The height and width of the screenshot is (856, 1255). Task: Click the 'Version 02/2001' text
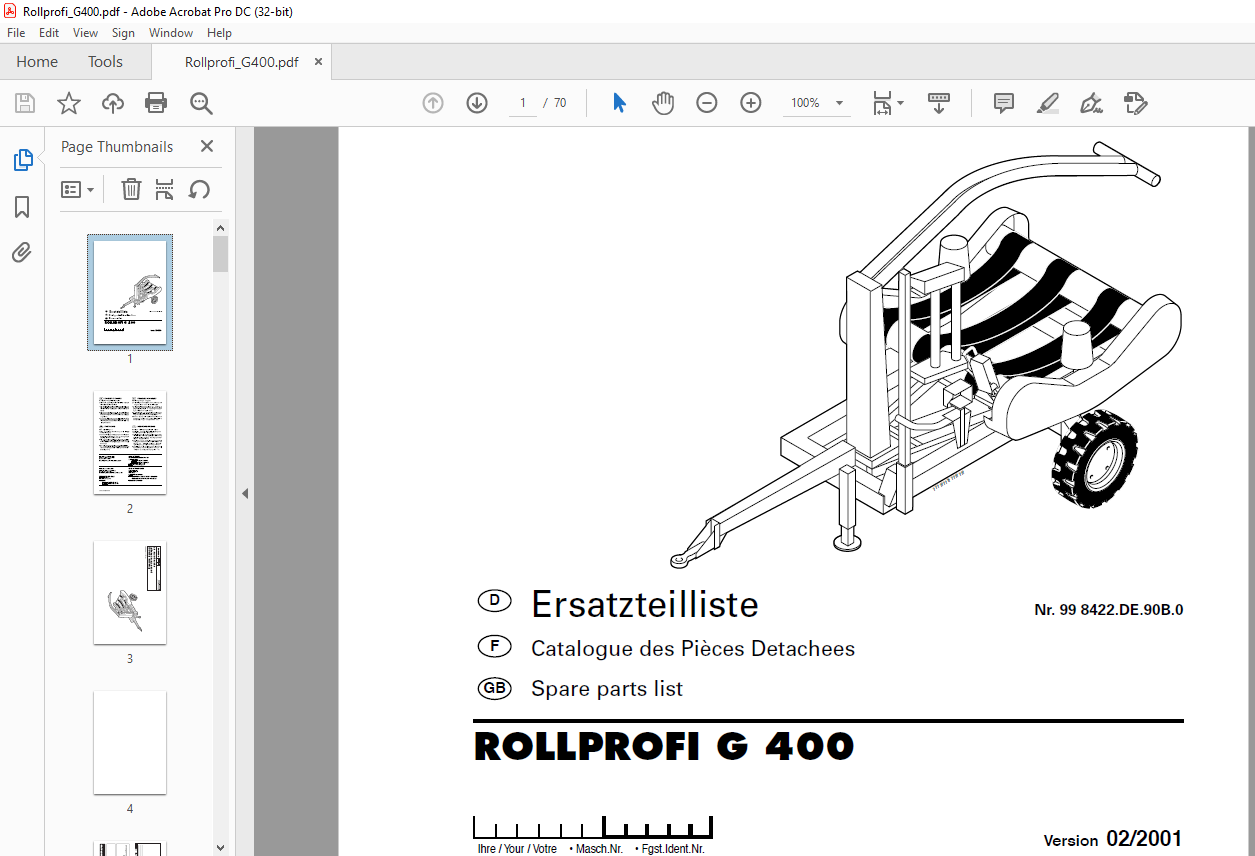click(x=1113, y=839)
